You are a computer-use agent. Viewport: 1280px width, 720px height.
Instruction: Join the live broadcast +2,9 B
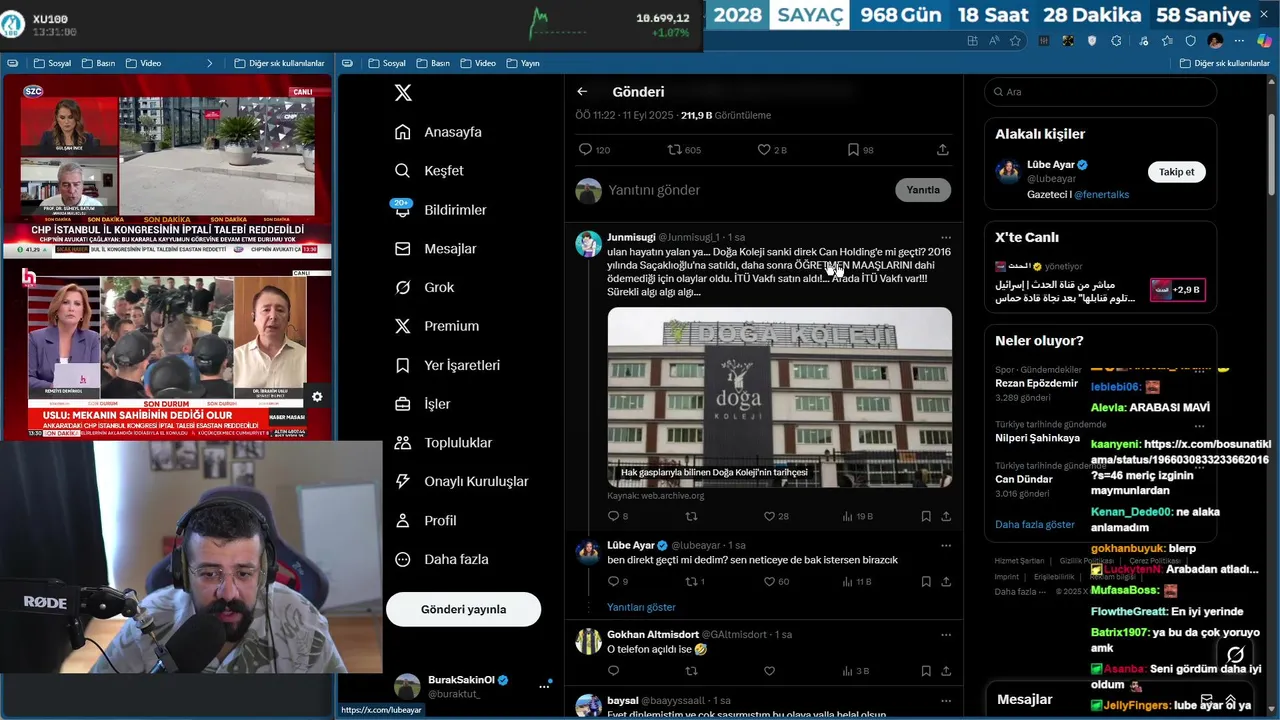point(1177,290)
